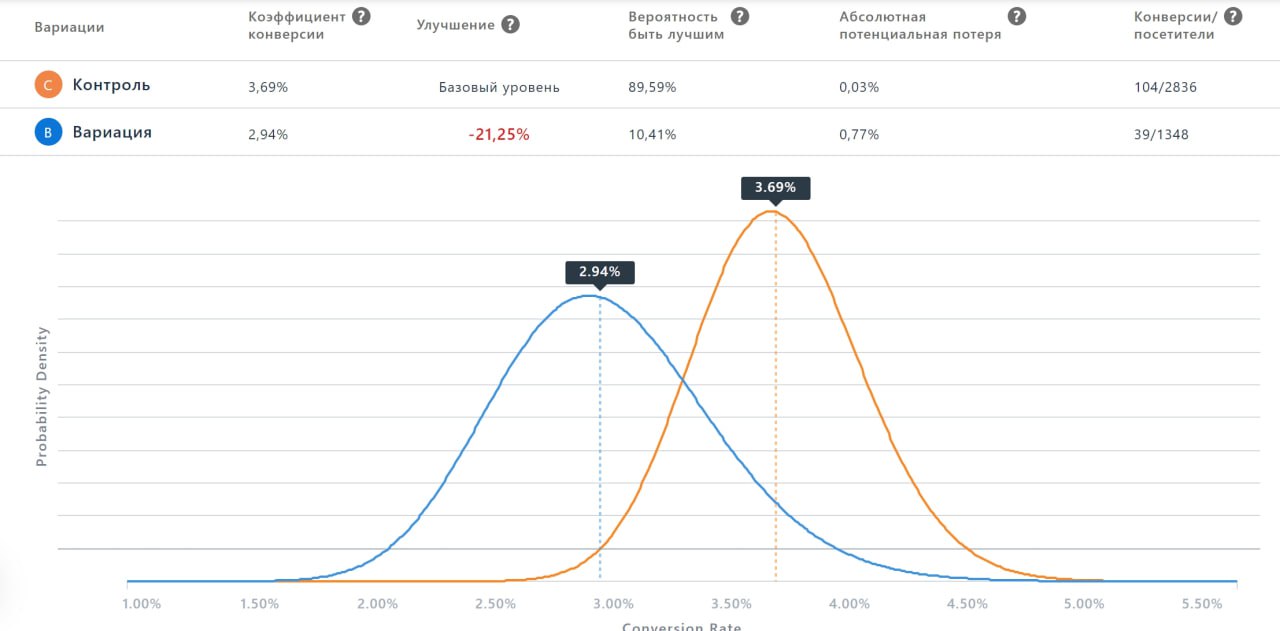1280x631 pixels.
Task: Click the orange C Контроль badge
Action: [x=48, y=85]
